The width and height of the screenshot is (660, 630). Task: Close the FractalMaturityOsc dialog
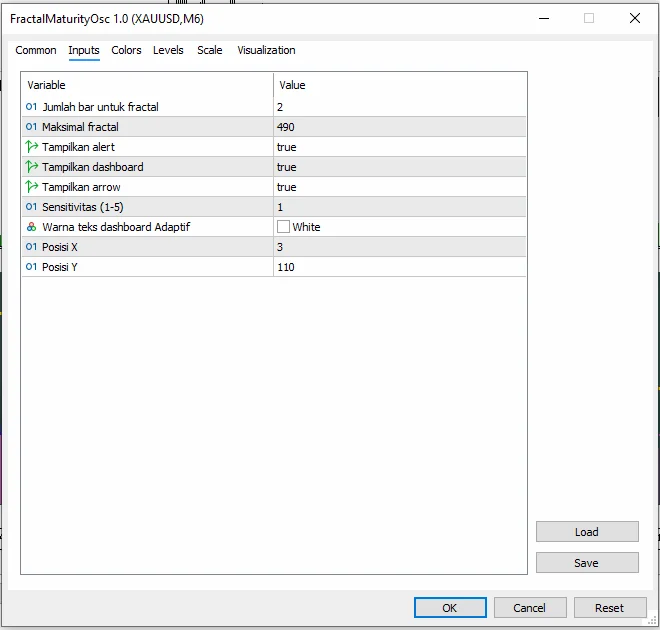pos(635,18)
